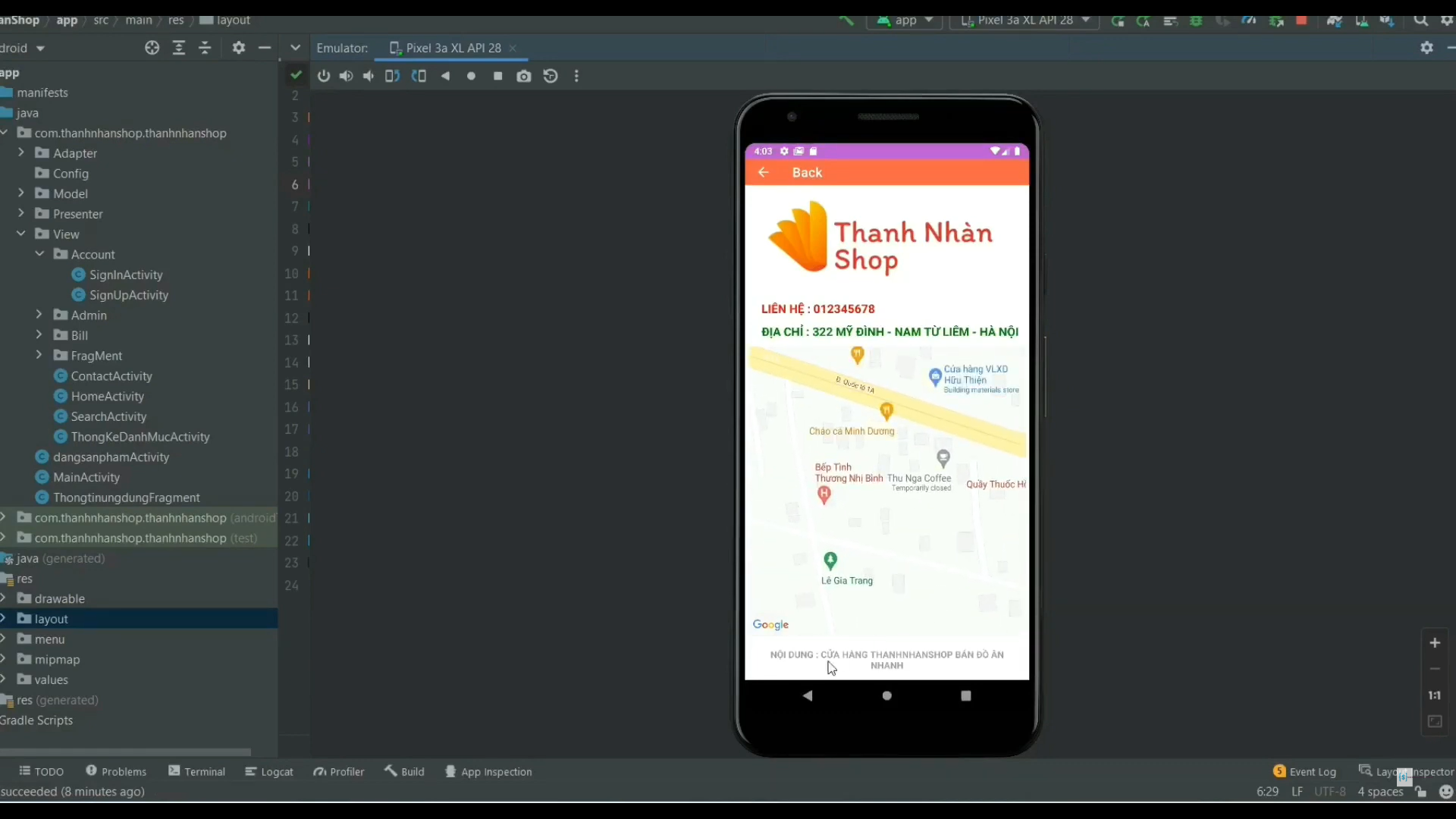This screenshot has height=819, width=1456.
Task: Click the emulator power button icon
Action: 324,76
